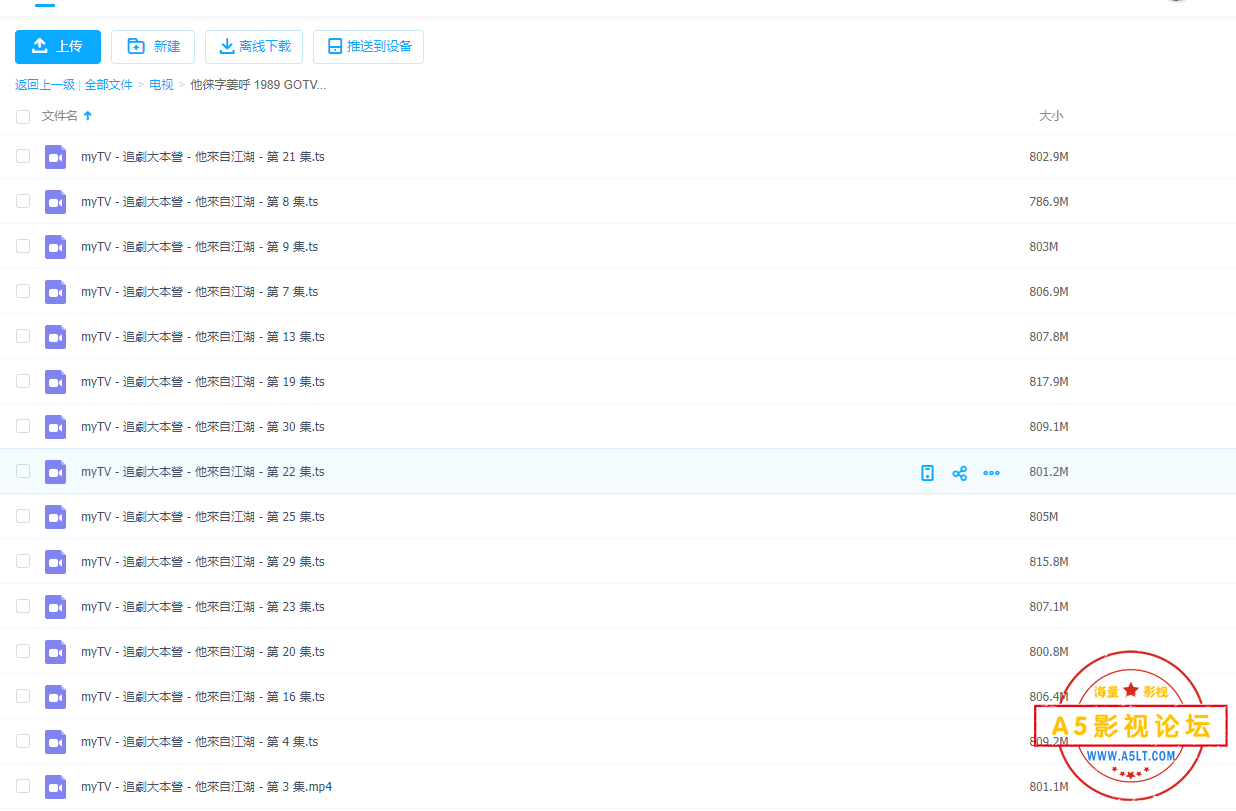1236x811 pixels.
Task: Click video icon of 第 7 集.ts
Action: point(56,292)
